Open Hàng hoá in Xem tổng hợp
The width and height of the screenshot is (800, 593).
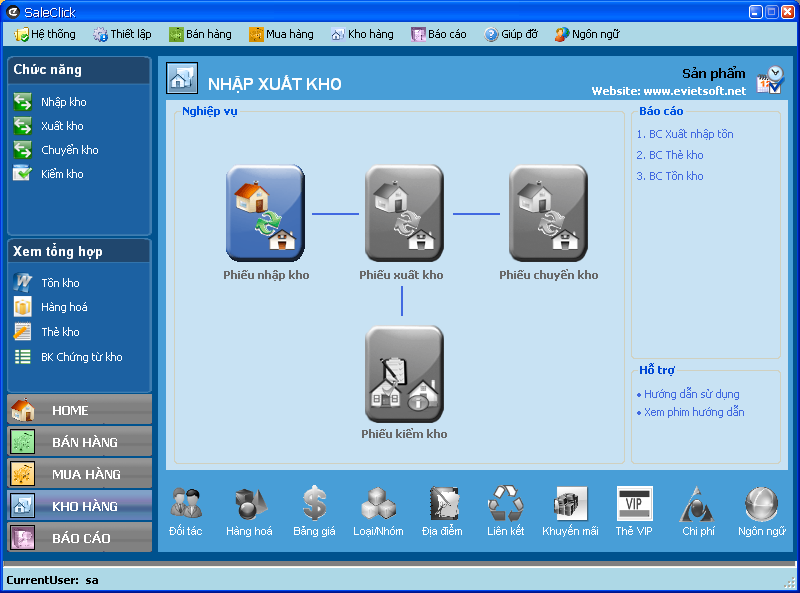[x=51, y=307]
